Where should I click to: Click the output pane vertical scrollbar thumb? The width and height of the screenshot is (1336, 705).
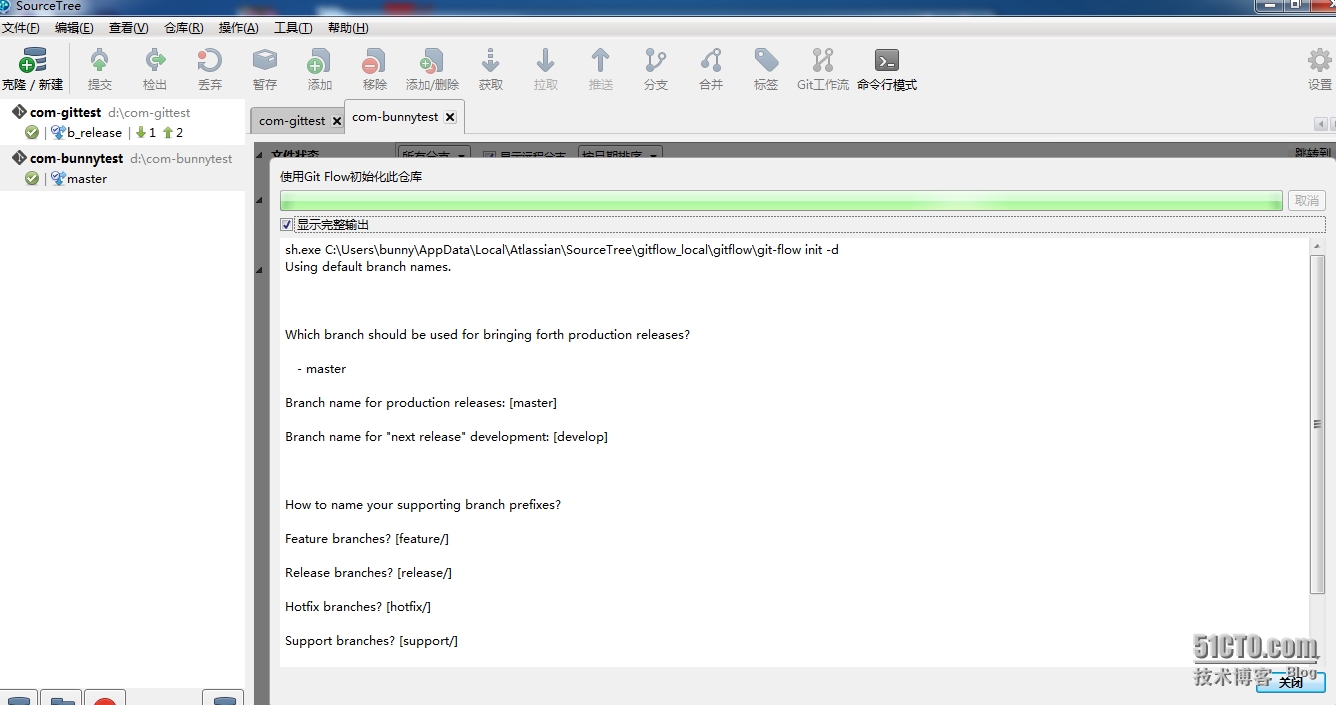coord(1317,424)
